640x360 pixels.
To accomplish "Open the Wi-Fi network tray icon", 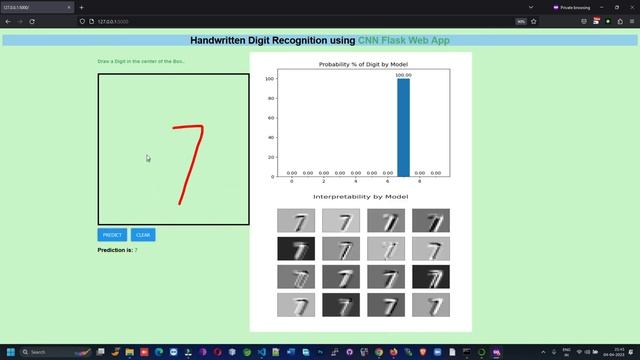I will [x=579, y=352].
